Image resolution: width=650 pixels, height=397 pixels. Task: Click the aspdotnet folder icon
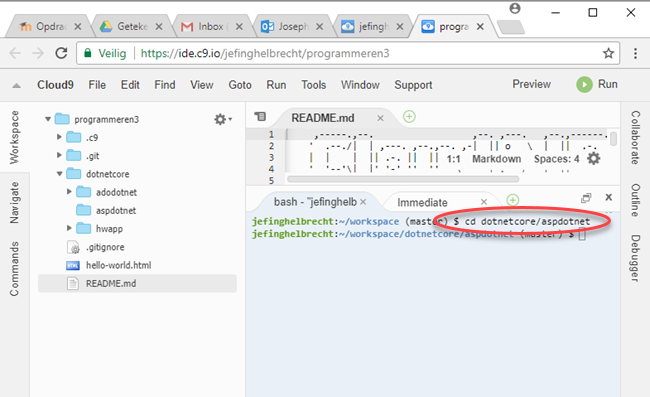(x=83, y=210)
